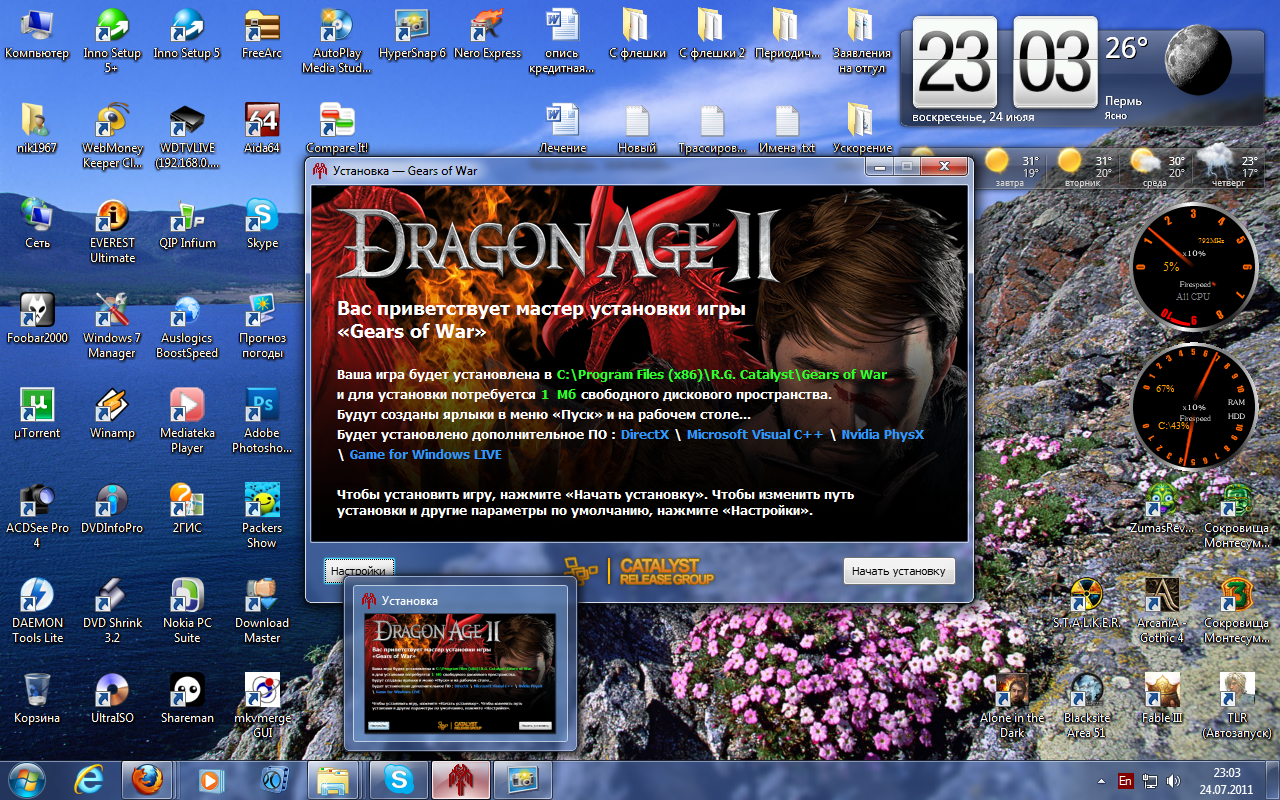The height and width of the screenshot is (800, 1280).
Task: Open the Fable III desktop shortcut
Action: click(x=1162, y=698)
